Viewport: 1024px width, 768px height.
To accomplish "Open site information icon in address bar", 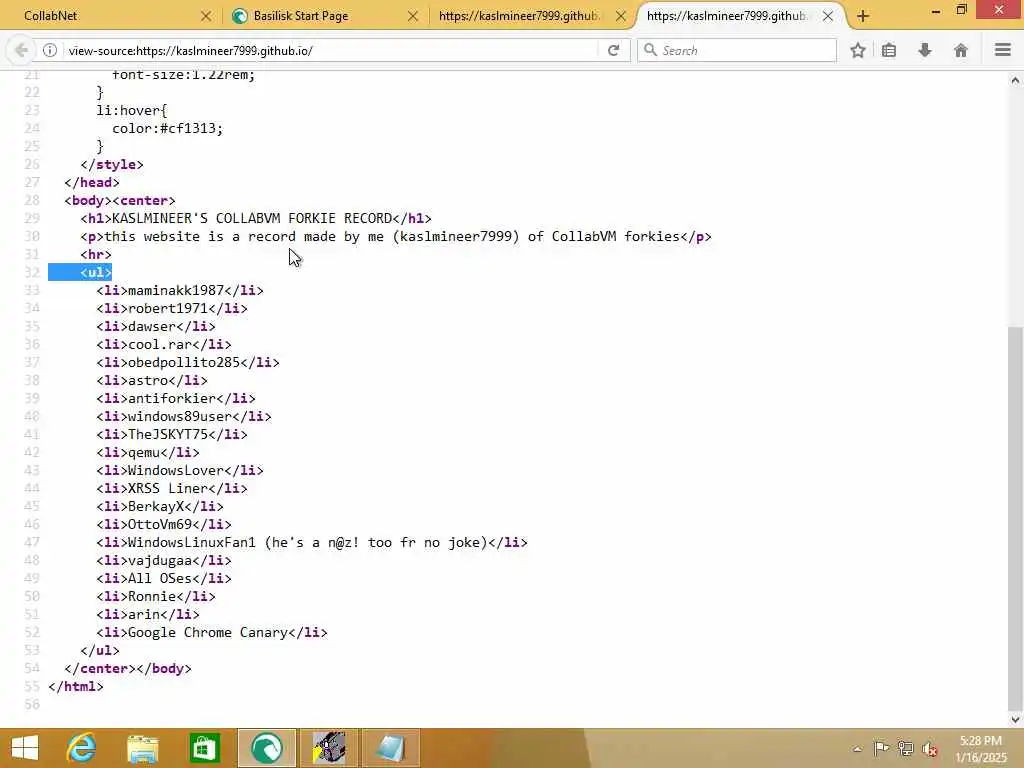I will click(x=50, y=50).
